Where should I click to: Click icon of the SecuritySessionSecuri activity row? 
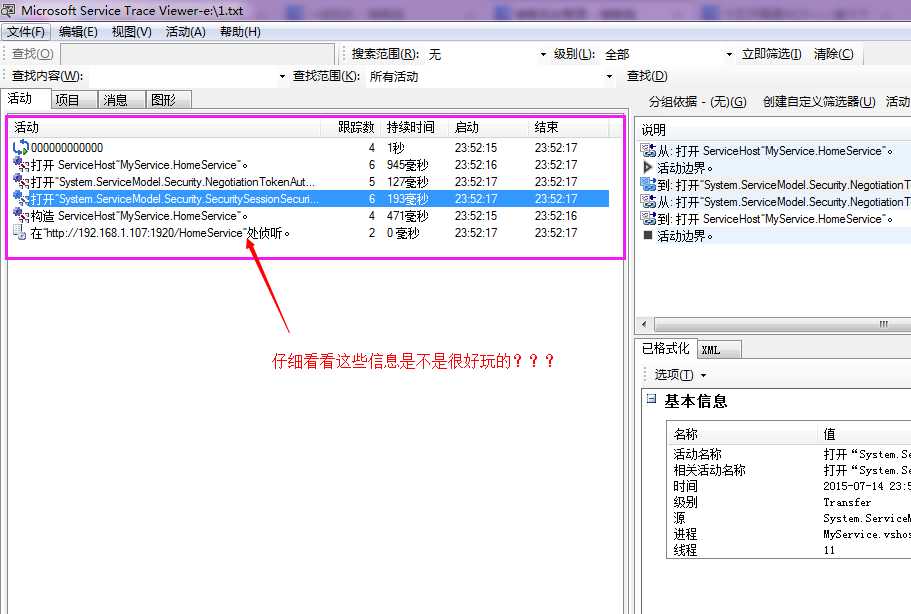(x=20, y=198)
